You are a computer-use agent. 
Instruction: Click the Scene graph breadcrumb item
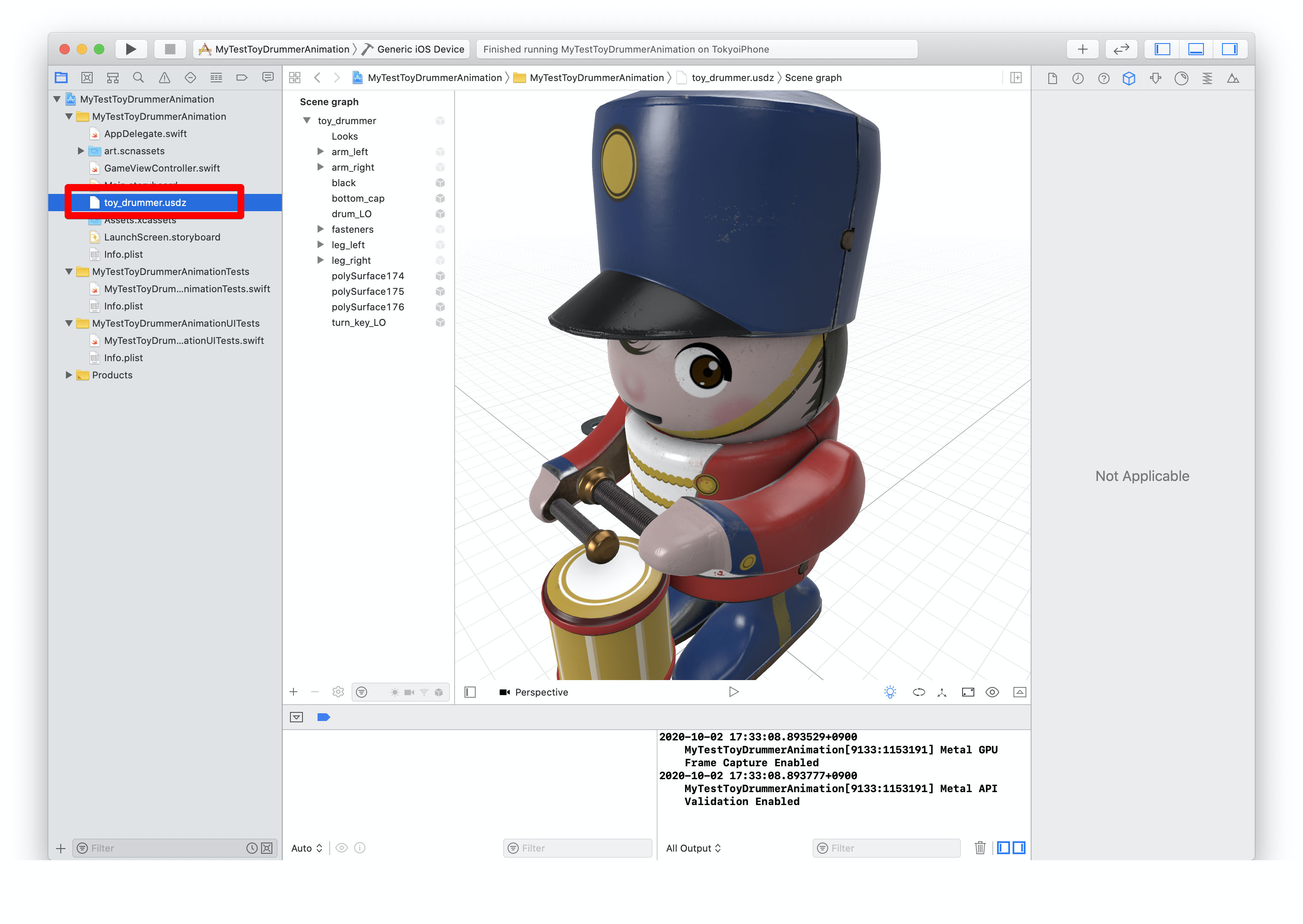813,78
